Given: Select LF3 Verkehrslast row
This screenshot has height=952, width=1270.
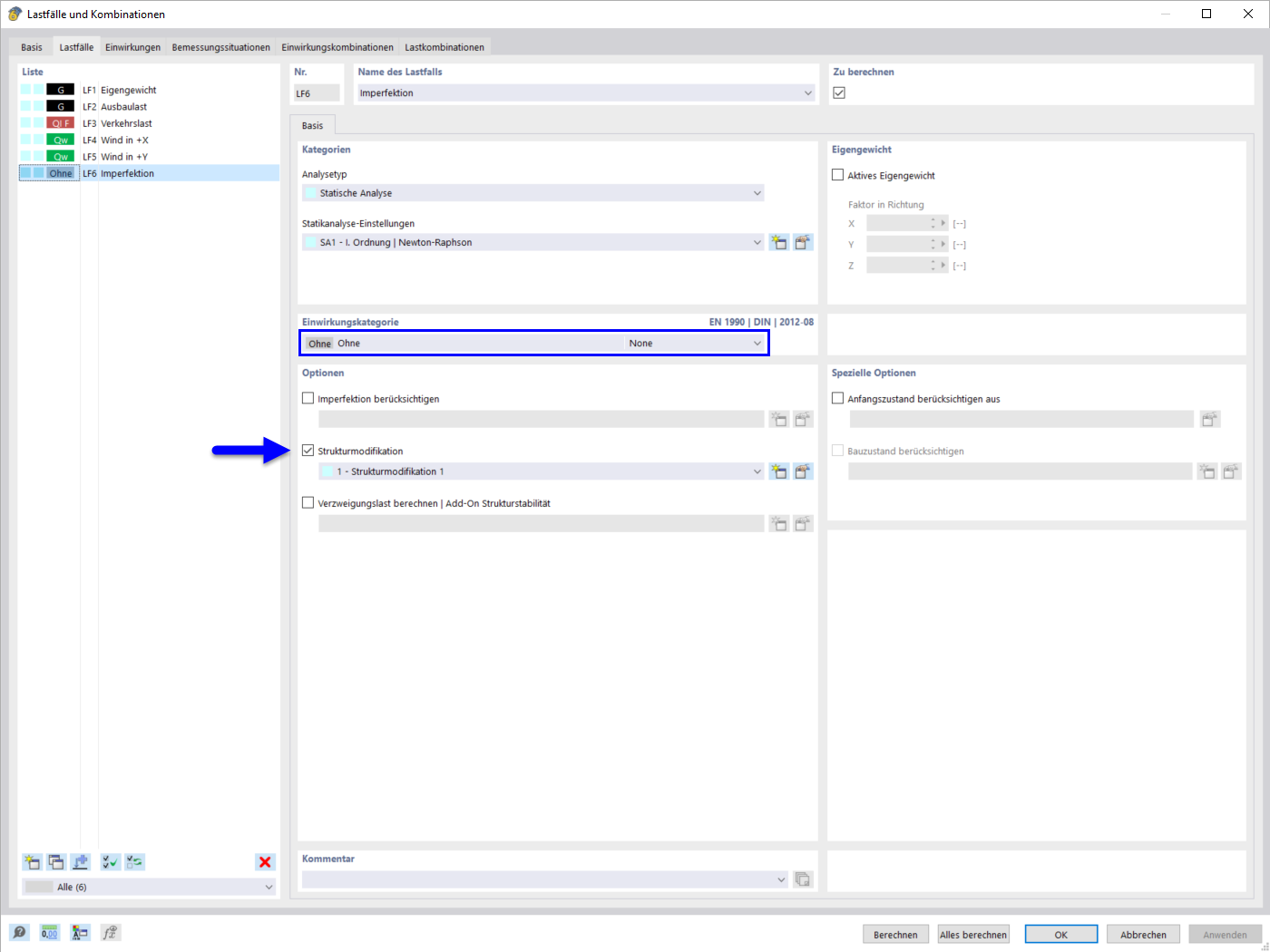Looking at the screenshot, I should point(149,123).
